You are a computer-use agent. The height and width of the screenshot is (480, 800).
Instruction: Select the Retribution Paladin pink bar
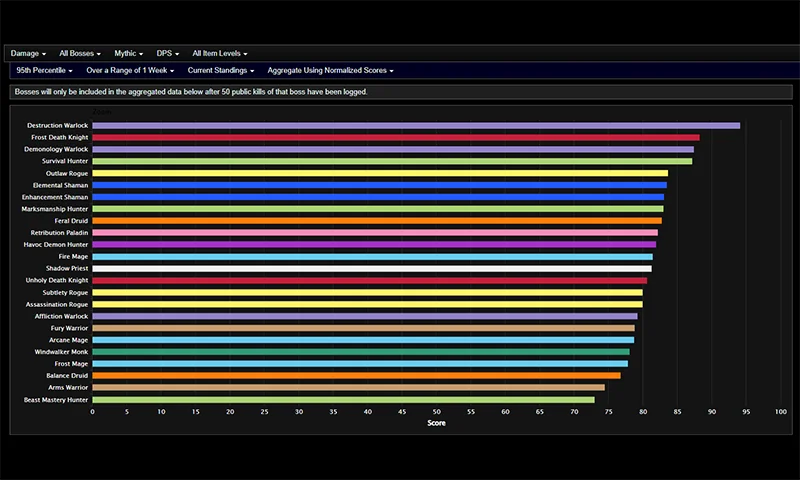pyautogui.click(x=375, y=232)
